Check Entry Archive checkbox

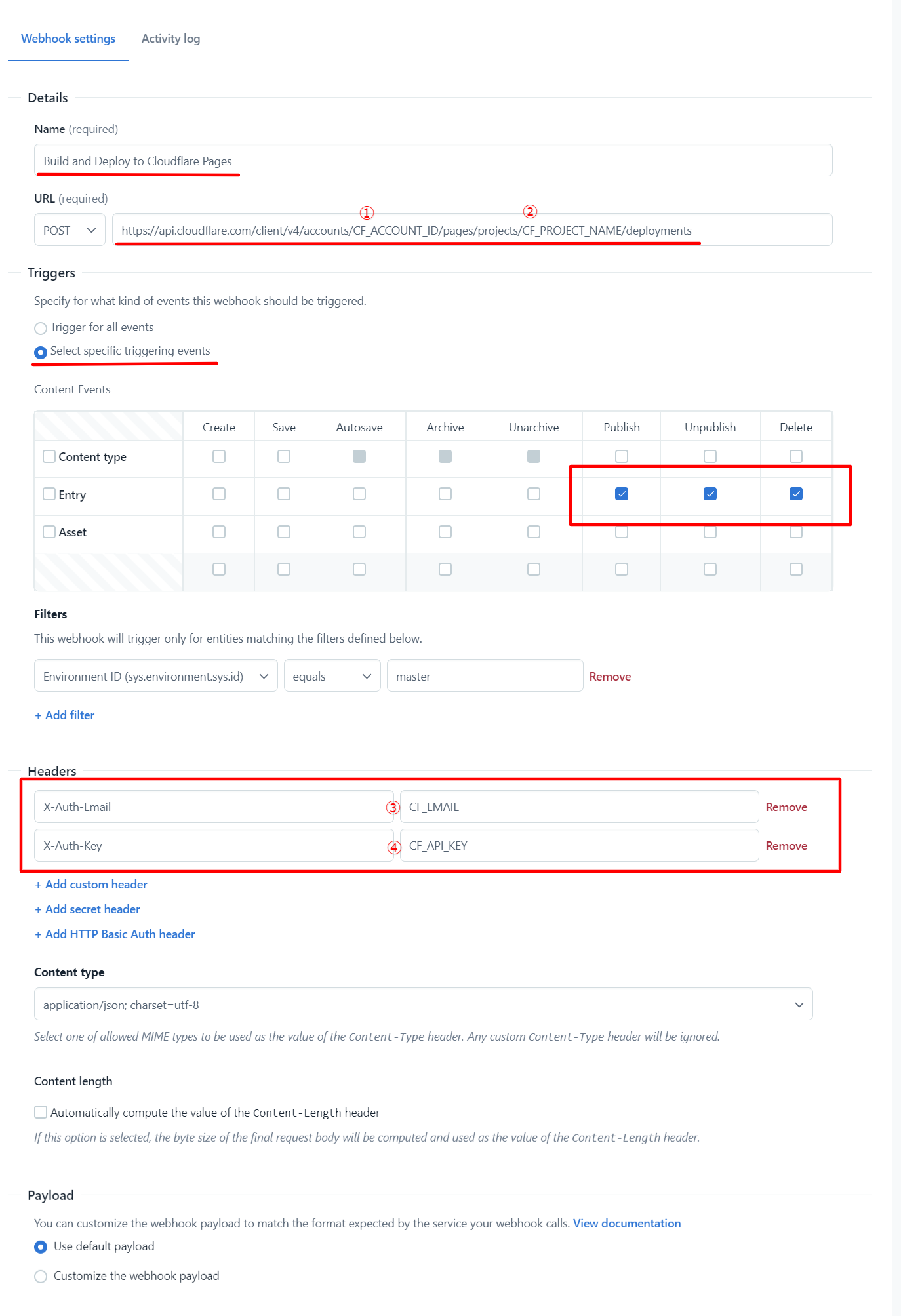tap(445, 494)
